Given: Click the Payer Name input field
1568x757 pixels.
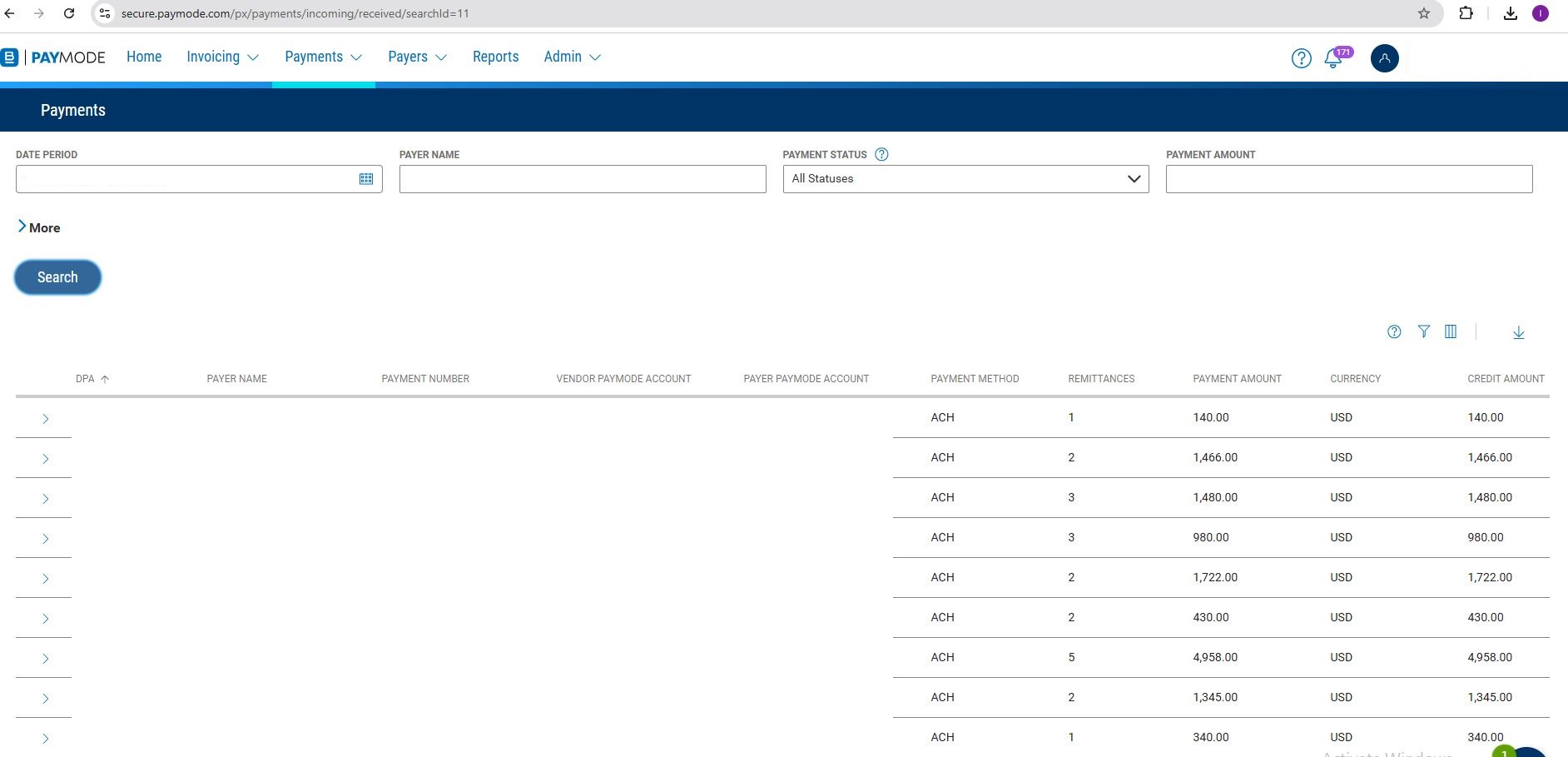Looking at the screenshot, I should click(582, 179).
